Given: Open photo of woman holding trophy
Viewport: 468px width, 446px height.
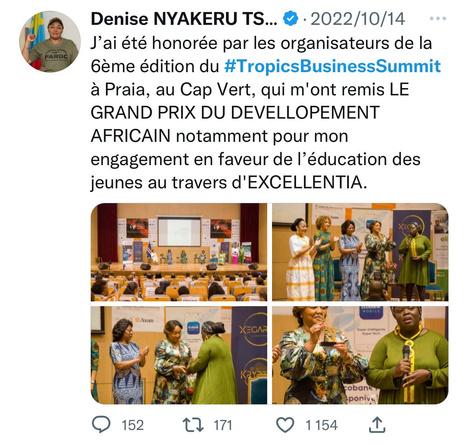Looking at the screenshot, I should pos(360,355).
